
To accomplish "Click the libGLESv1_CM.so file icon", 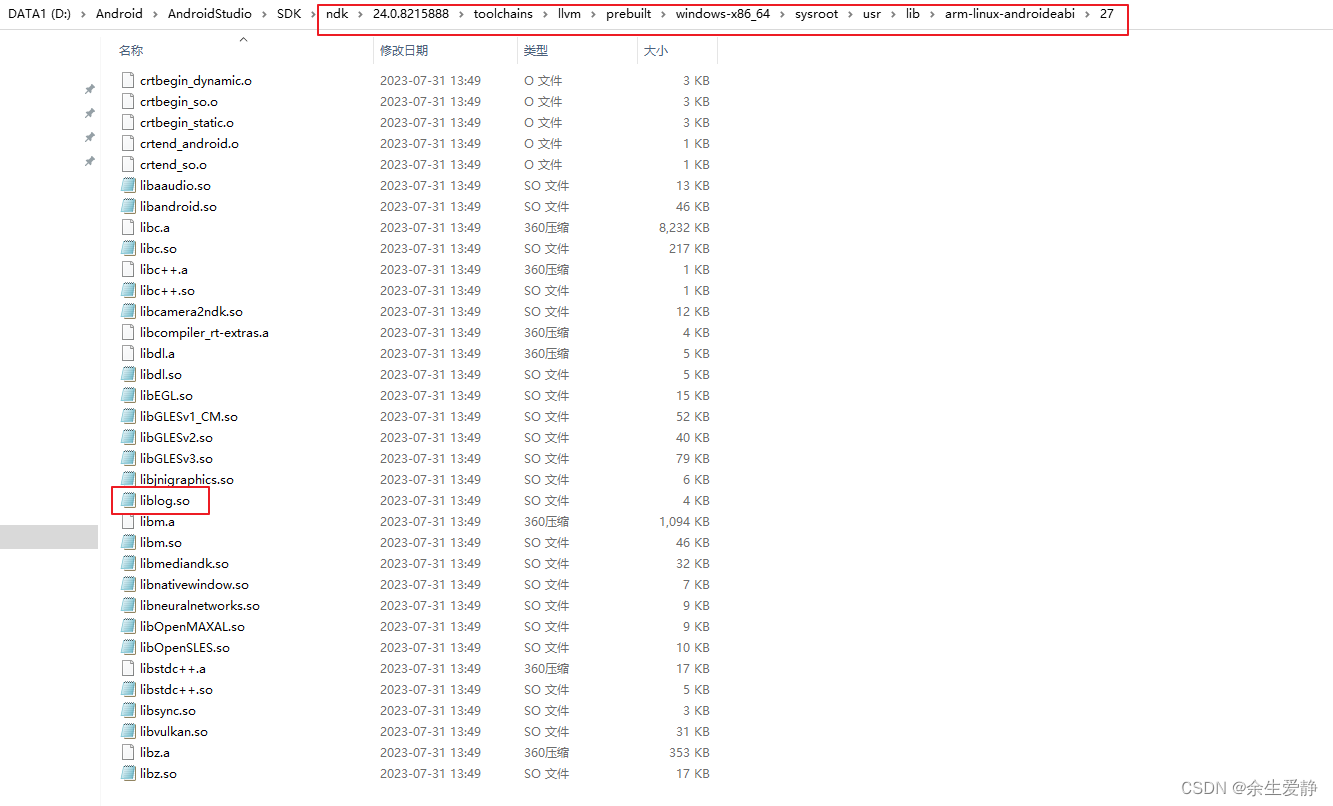I will click(127, 416).
